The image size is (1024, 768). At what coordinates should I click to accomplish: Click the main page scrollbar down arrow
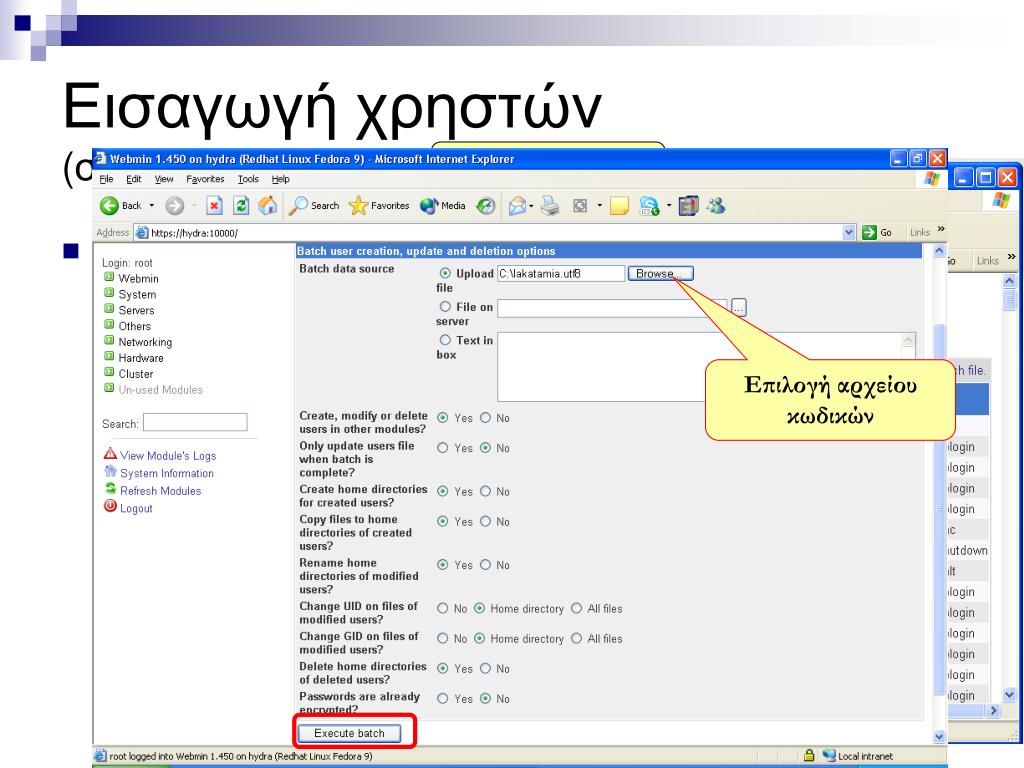click(x=940, y=736)
